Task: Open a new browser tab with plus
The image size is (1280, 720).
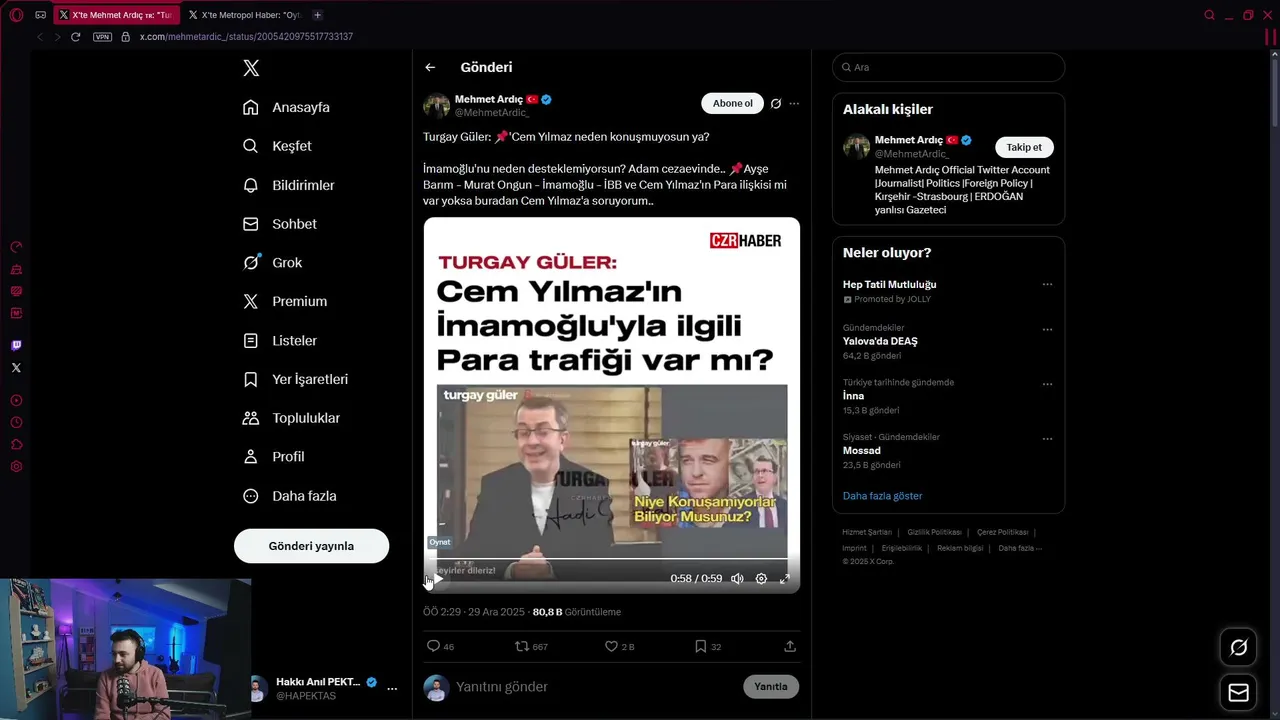Action: tap(317, 15)
